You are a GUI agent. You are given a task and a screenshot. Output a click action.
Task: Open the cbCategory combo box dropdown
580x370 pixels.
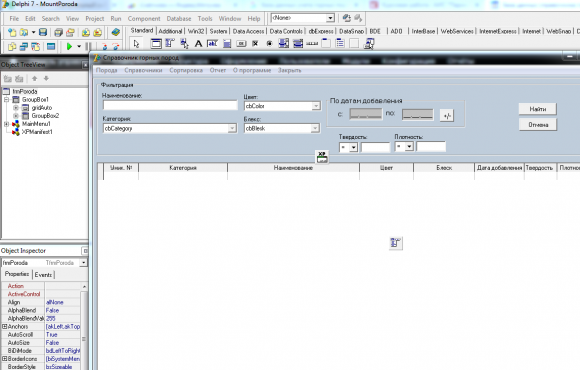(x=232, y=128)
